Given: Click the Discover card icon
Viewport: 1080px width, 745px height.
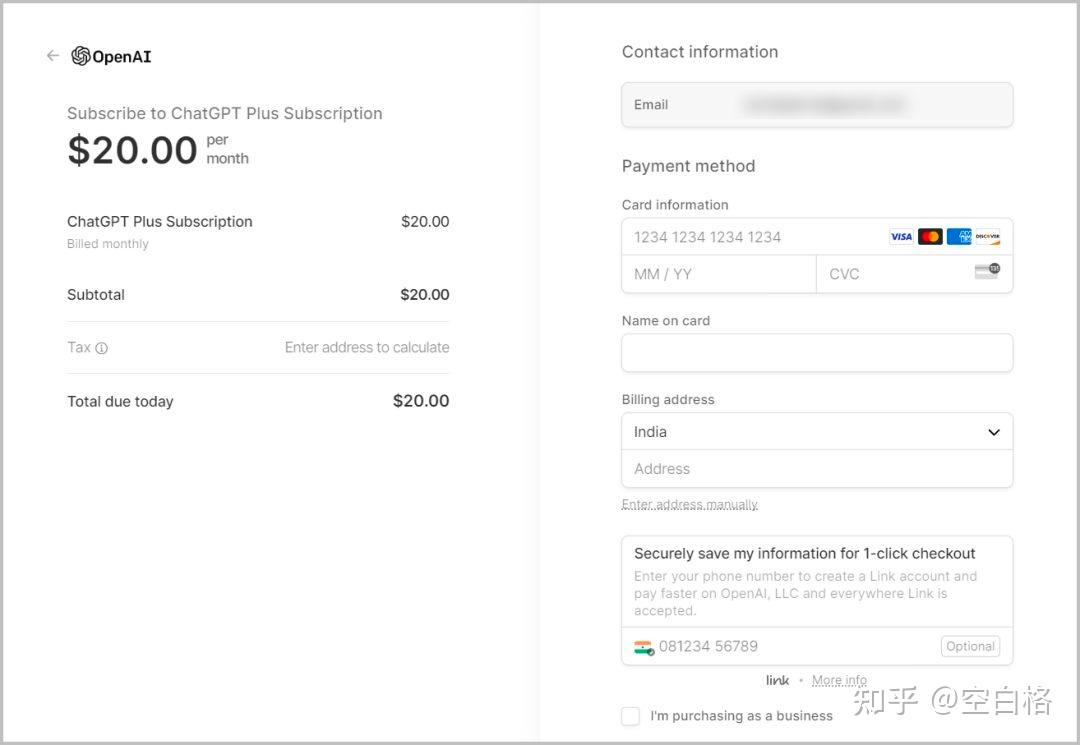Looking at the screenshot, I should [988, 237].
